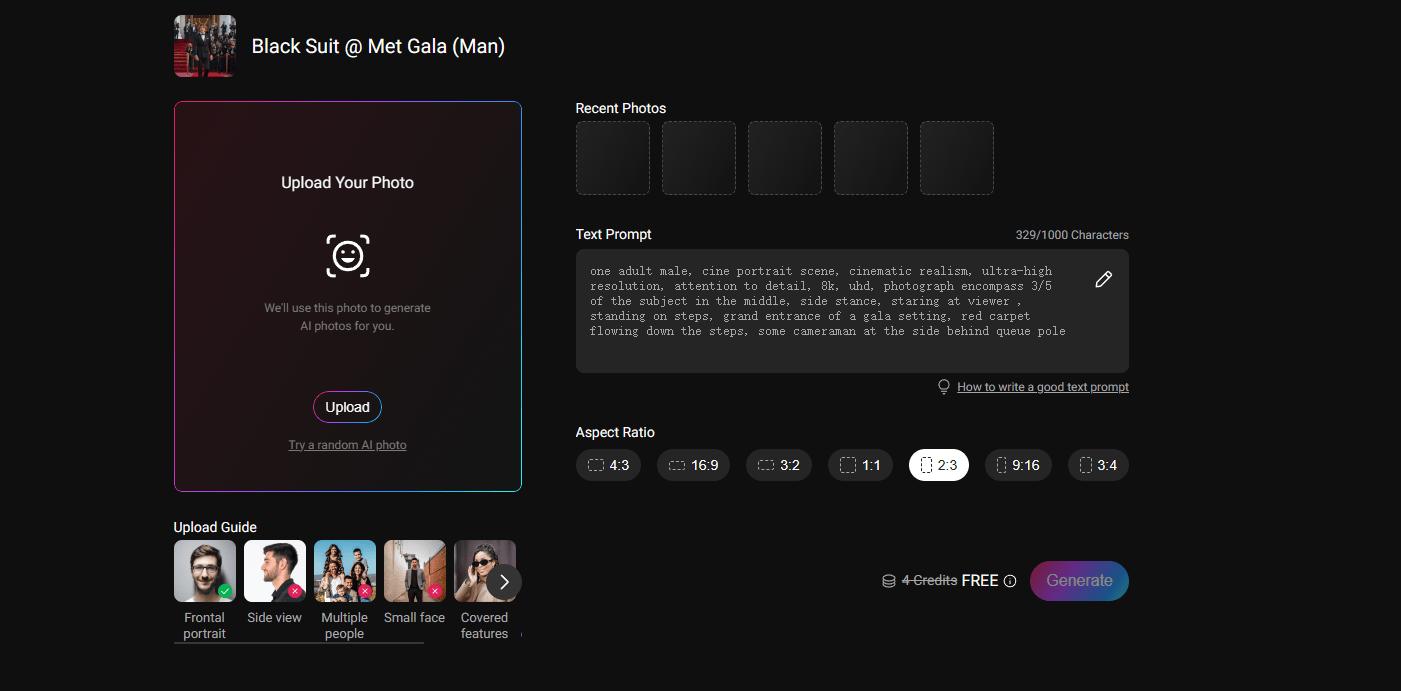Open 'How to write a good text prompt'

[x=1042, y=387]
